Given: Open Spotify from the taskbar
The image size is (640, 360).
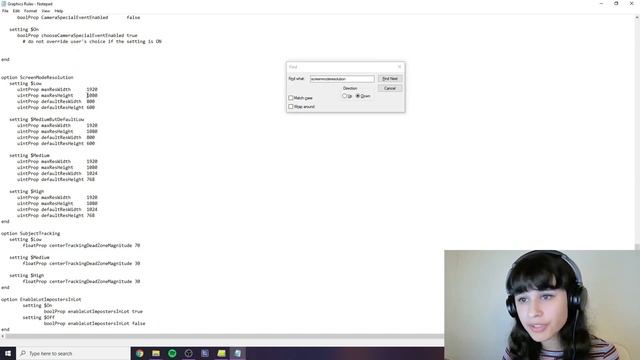Looking at the screenshot, I should [x=172, y=353].
